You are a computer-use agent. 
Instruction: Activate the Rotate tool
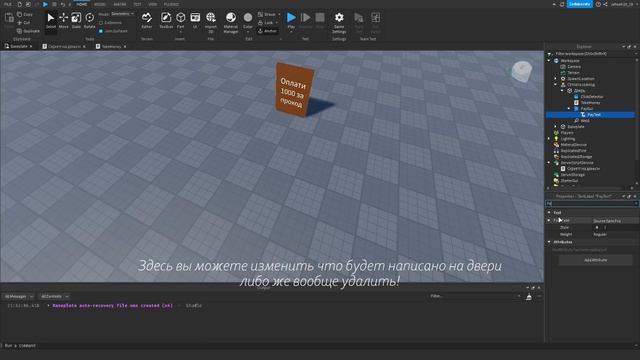click(x=89, y=20)
